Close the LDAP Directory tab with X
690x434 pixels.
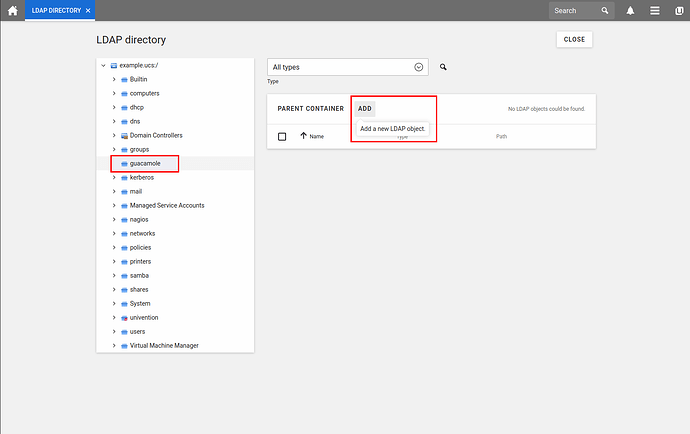pyautogui.click(x=88, y=10)
